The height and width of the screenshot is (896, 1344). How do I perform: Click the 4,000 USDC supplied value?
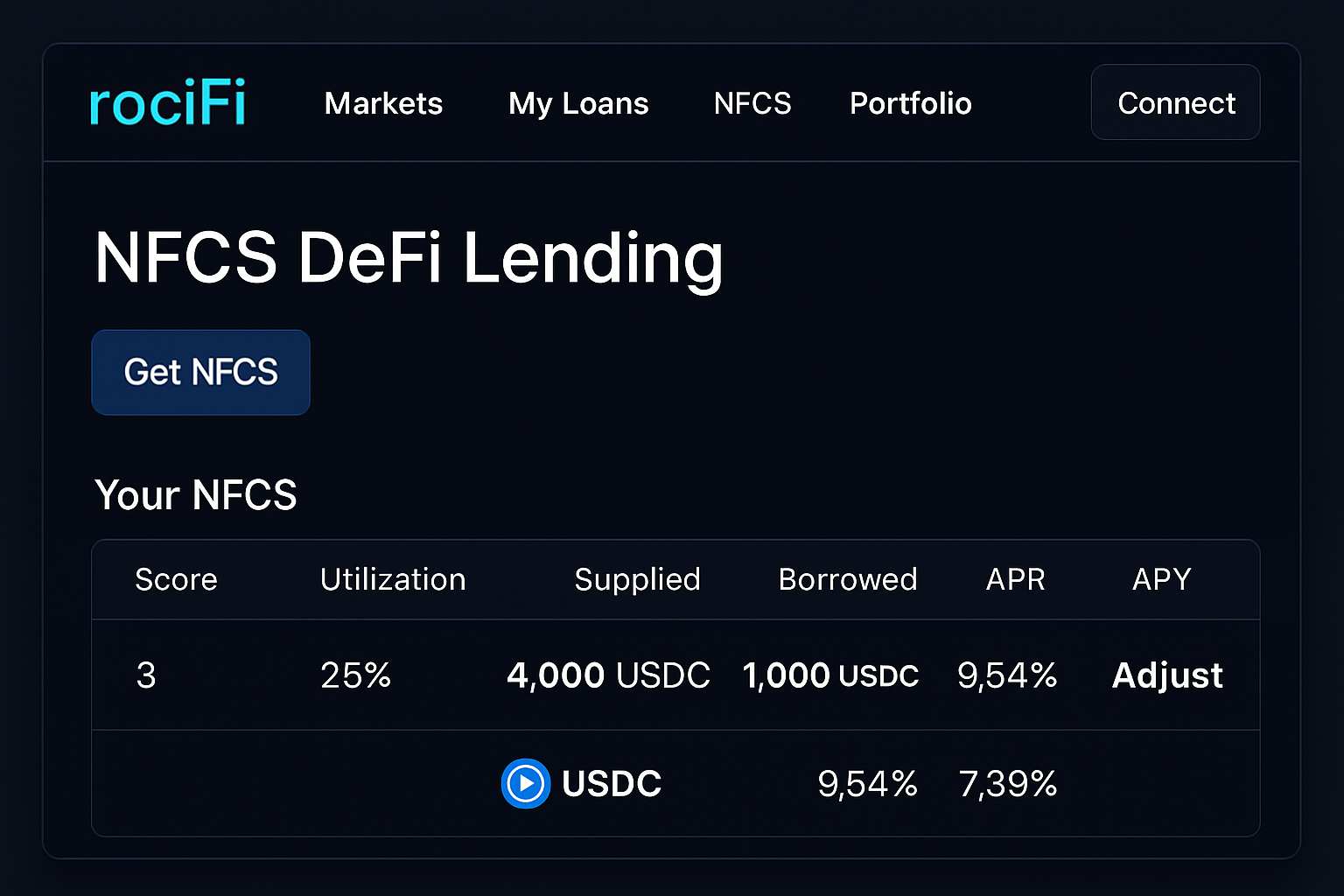608,675
